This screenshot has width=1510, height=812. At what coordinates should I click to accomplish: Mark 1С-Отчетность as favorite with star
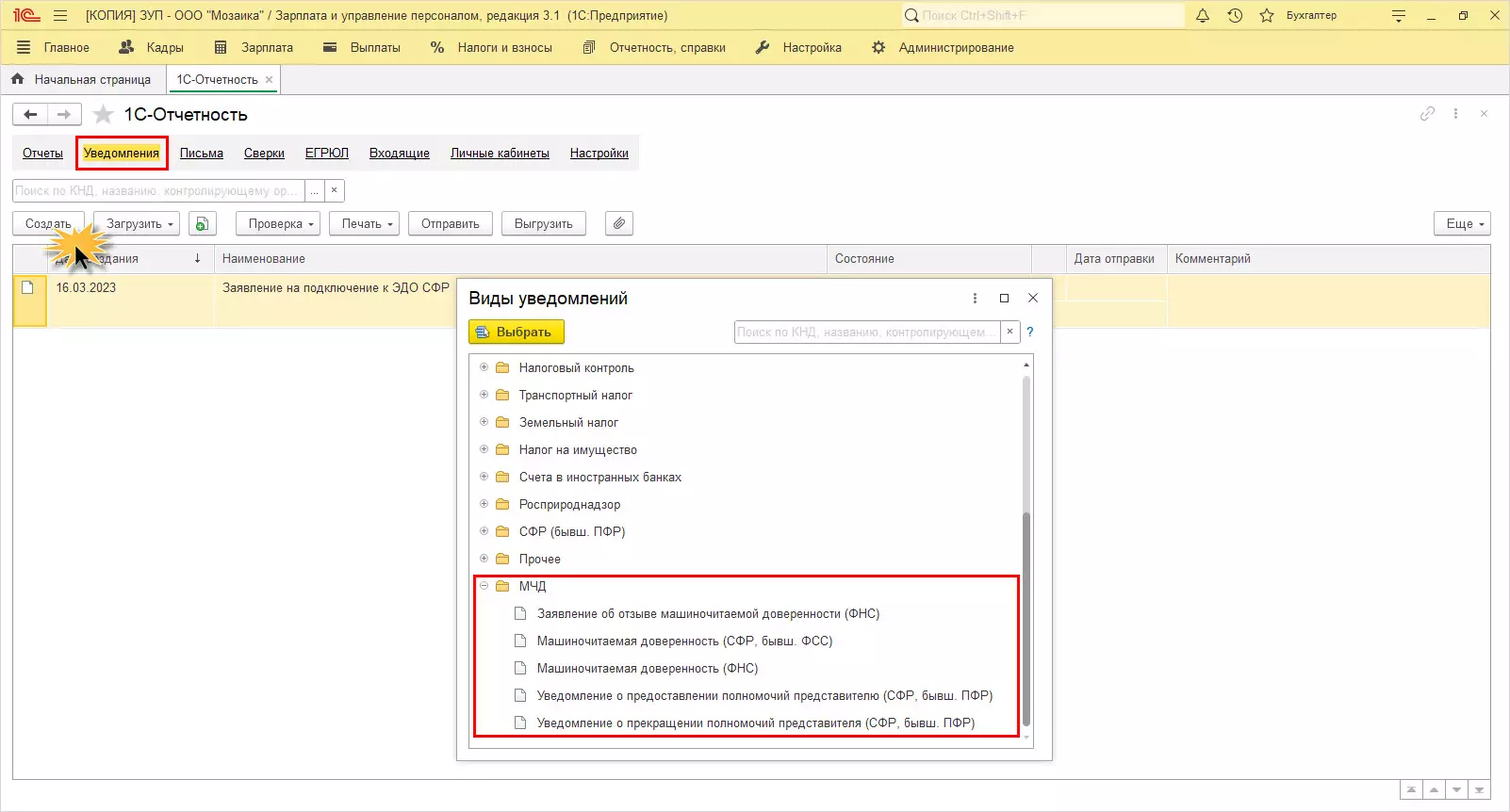[x=104, y=114]
